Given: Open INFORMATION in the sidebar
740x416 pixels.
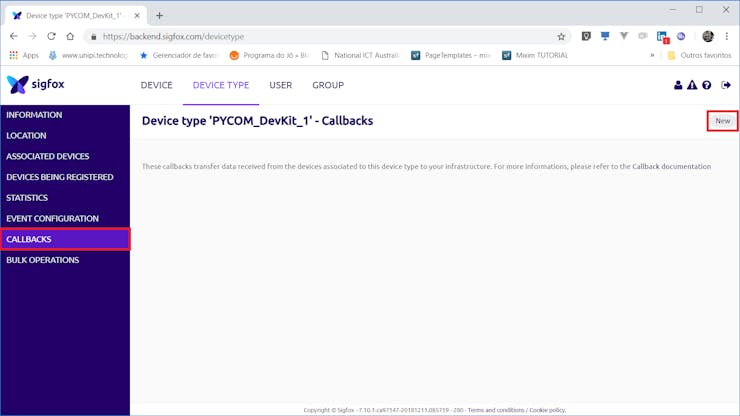Looking at the screenshot, I should (x=65, y=115).
